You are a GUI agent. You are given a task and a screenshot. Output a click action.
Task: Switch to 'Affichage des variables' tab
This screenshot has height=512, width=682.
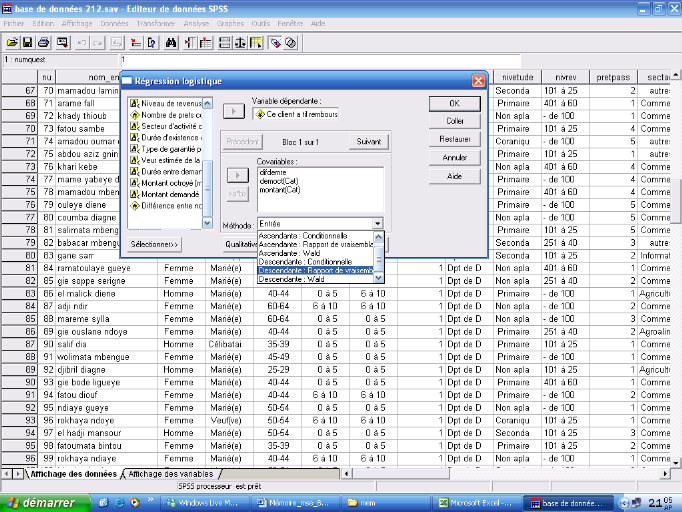pyautogui.click(x=169, y=474)
